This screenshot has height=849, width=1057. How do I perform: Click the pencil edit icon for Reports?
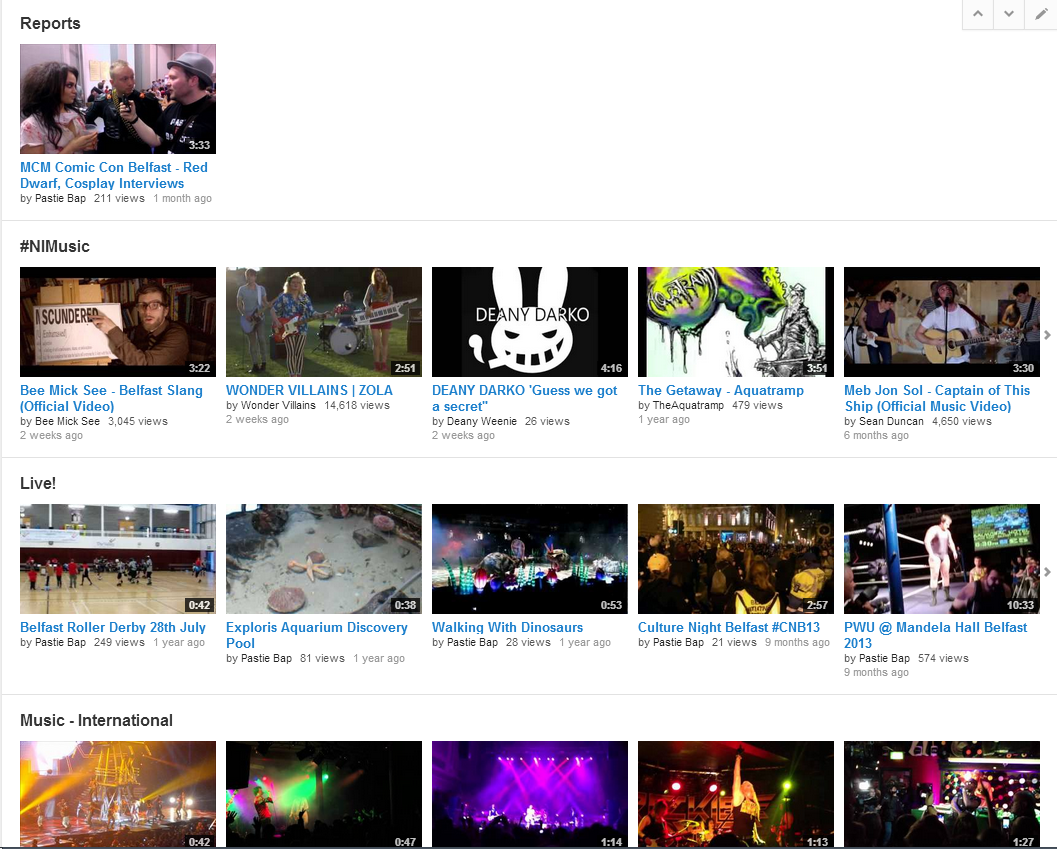pos(1041,14)
